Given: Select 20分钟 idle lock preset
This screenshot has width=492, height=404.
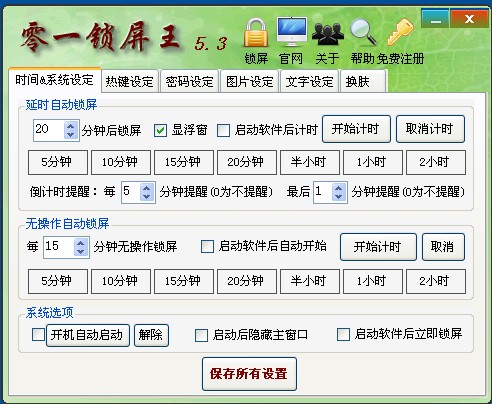Looking at the screenshot, I should [x=247, y=281].
